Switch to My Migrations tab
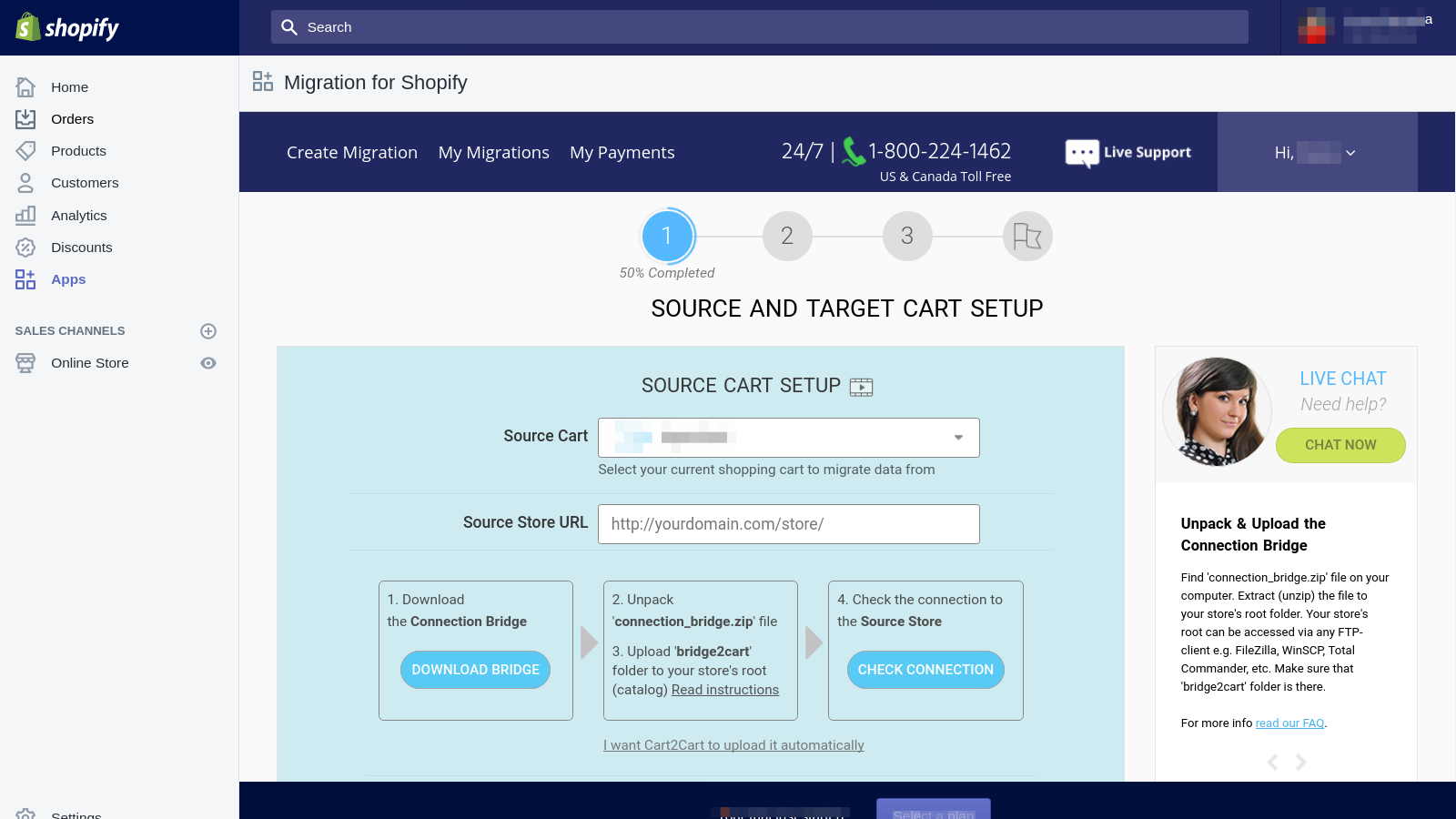Image resolution: width=1456 pixels, height=819 pixels. pos(493,153)
